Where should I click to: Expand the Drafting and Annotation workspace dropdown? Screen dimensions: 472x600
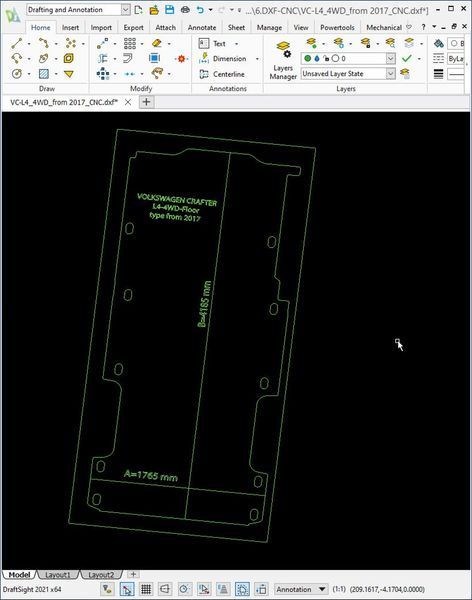point(126,10)
